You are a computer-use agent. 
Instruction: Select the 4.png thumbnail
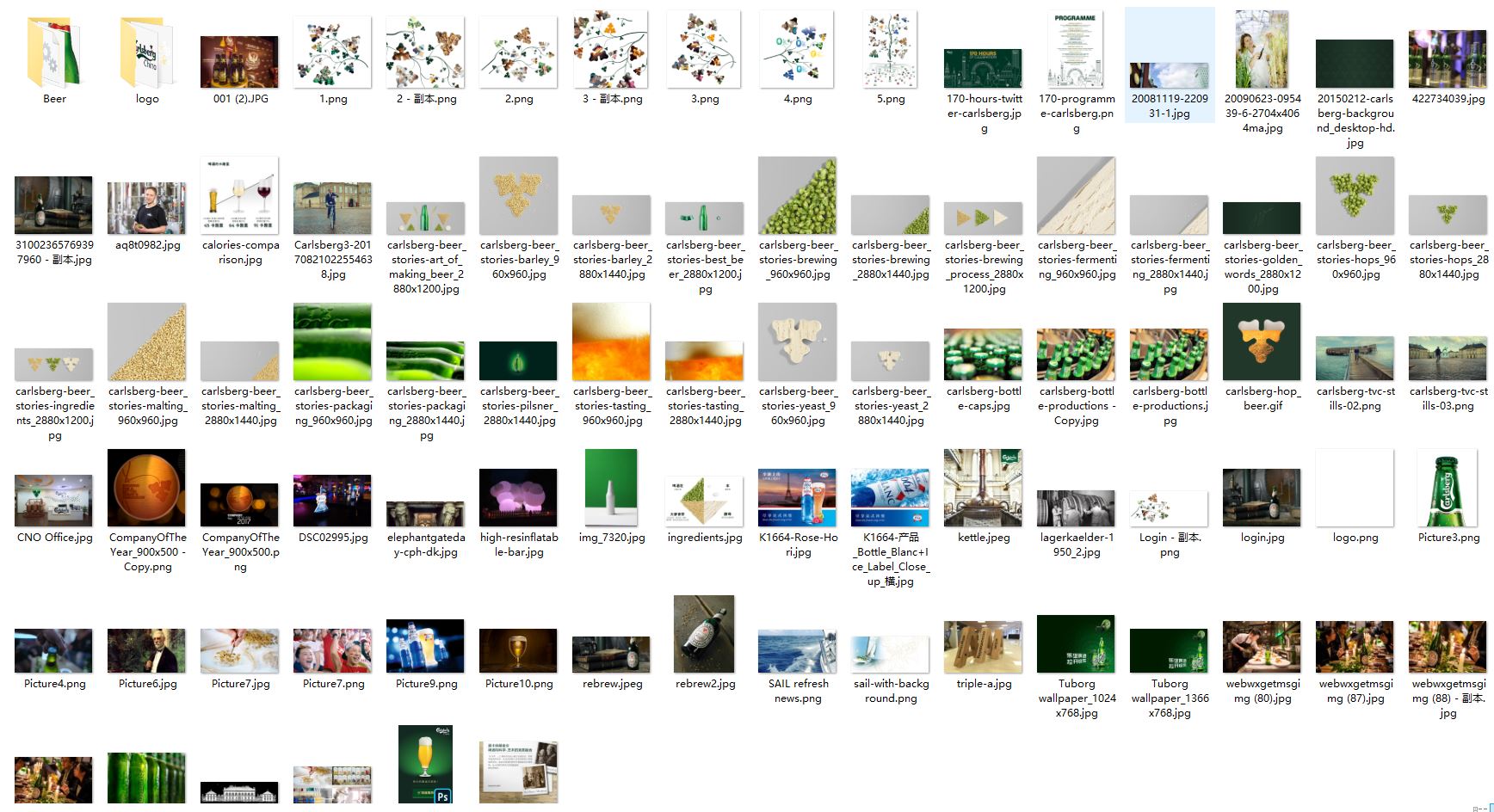tap(798, 49)
